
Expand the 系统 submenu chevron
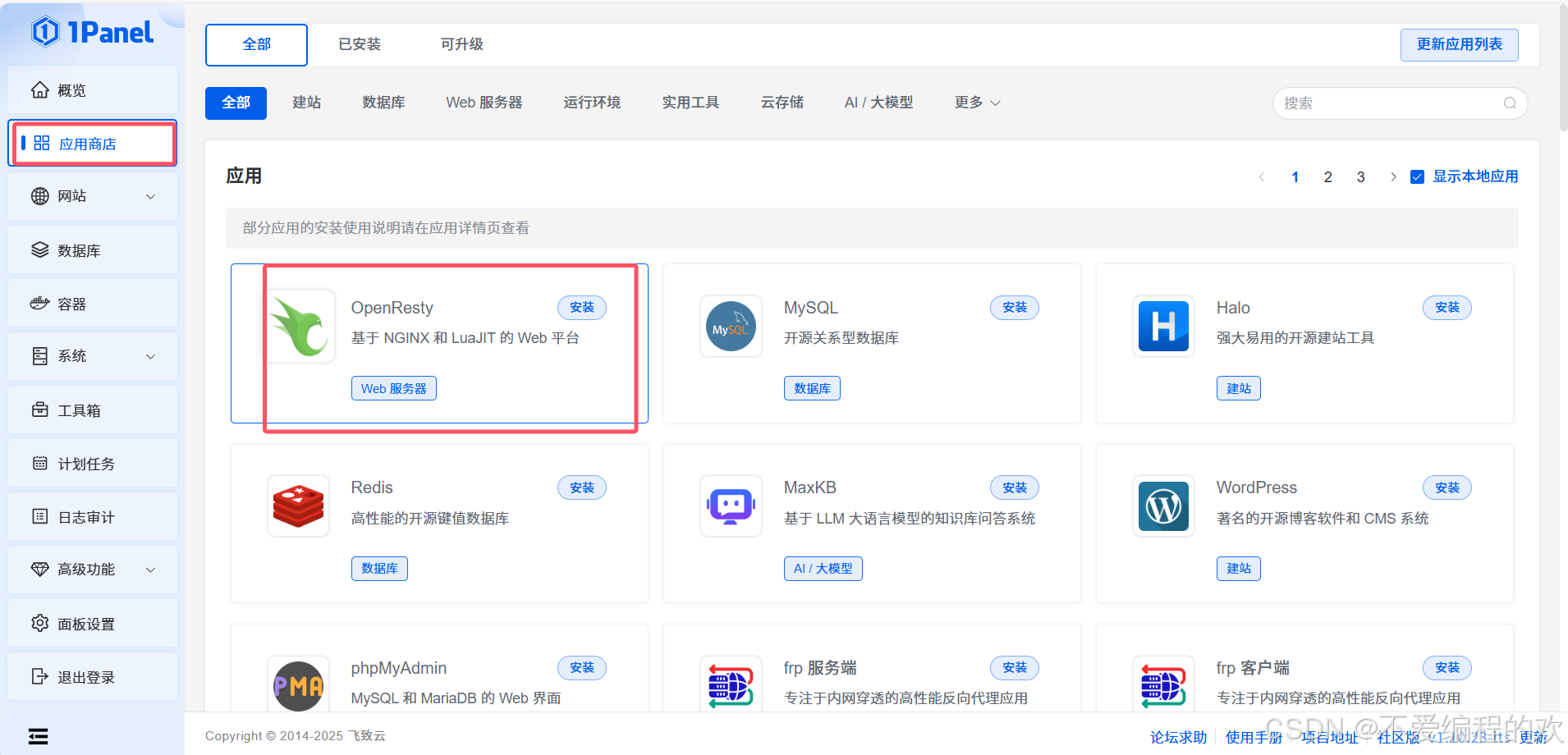coord(150,356)
